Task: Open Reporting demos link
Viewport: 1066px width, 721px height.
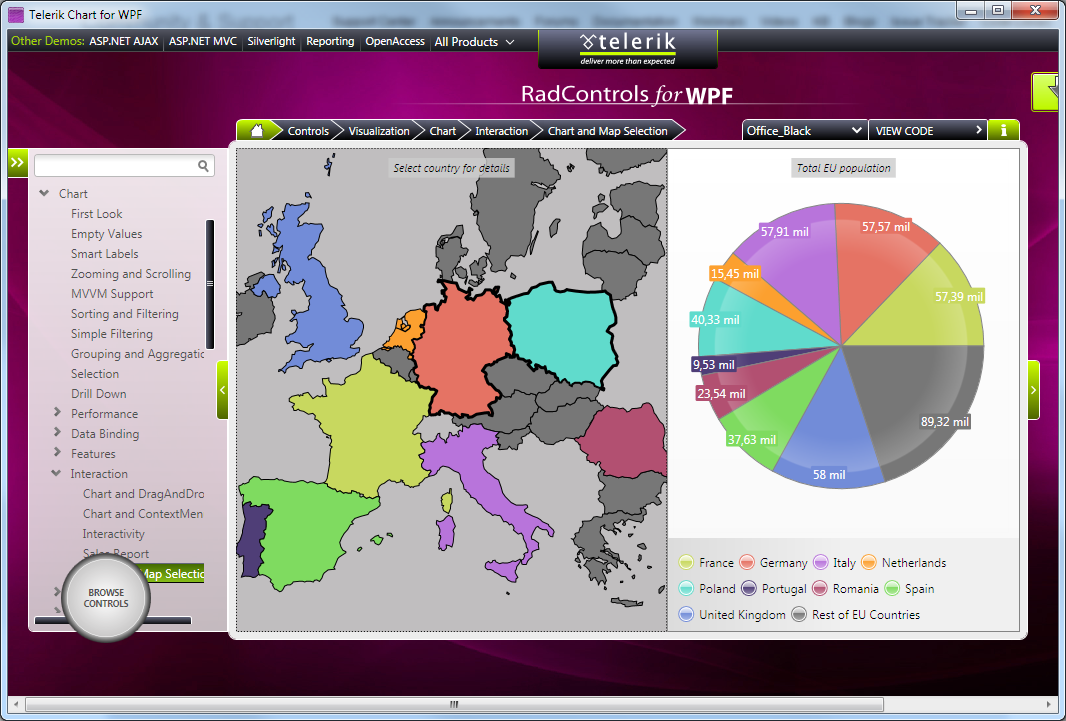Action: pyautogui.click(x=330, y=41)
